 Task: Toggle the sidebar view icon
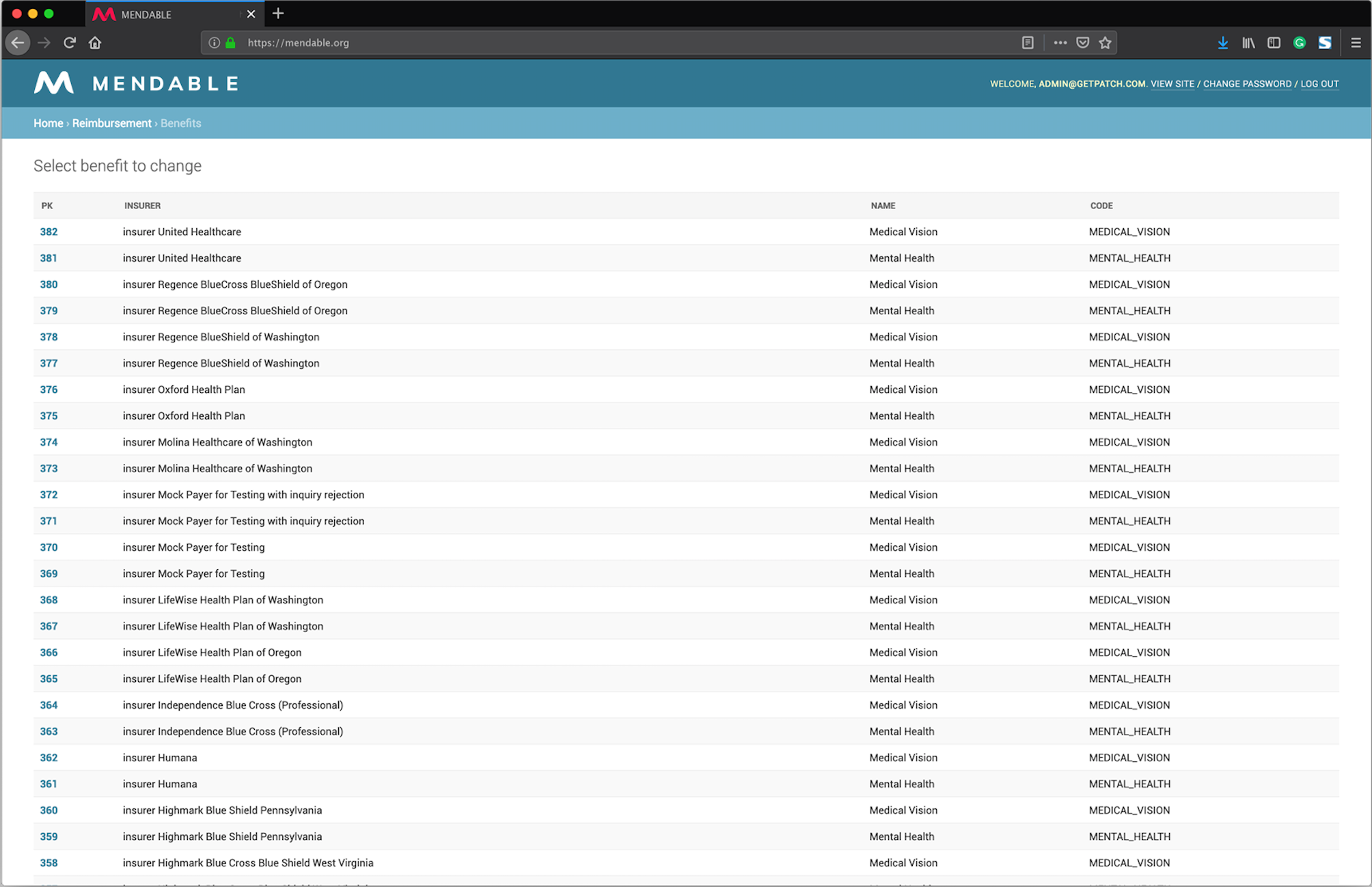1274,42
